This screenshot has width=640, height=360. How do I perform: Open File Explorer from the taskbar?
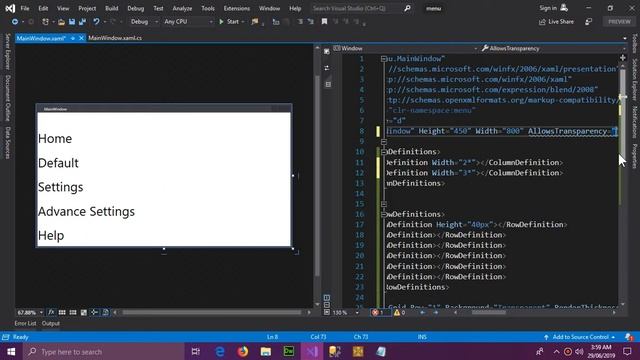[x=266, y=351]
